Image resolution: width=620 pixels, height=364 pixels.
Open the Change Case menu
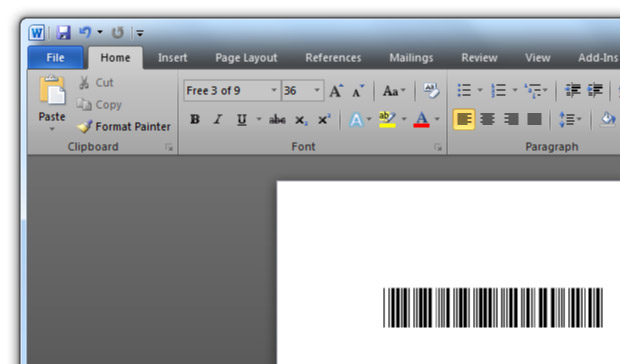(394, 91)
